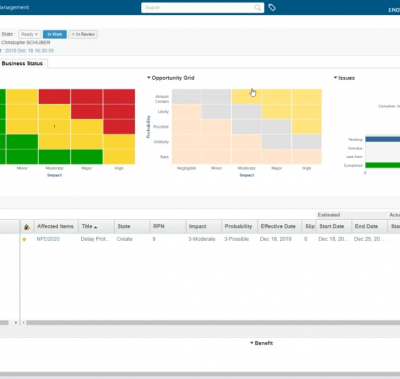400x379 pixels.
Task: Click the '3-Possible' probability cell
Action: 237,239
